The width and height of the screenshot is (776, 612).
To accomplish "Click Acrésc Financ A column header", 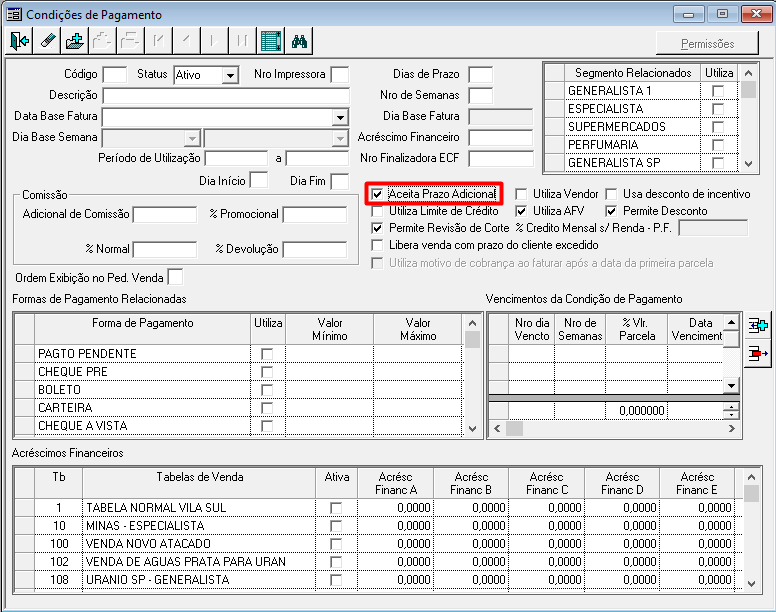I will click(395, 483).
